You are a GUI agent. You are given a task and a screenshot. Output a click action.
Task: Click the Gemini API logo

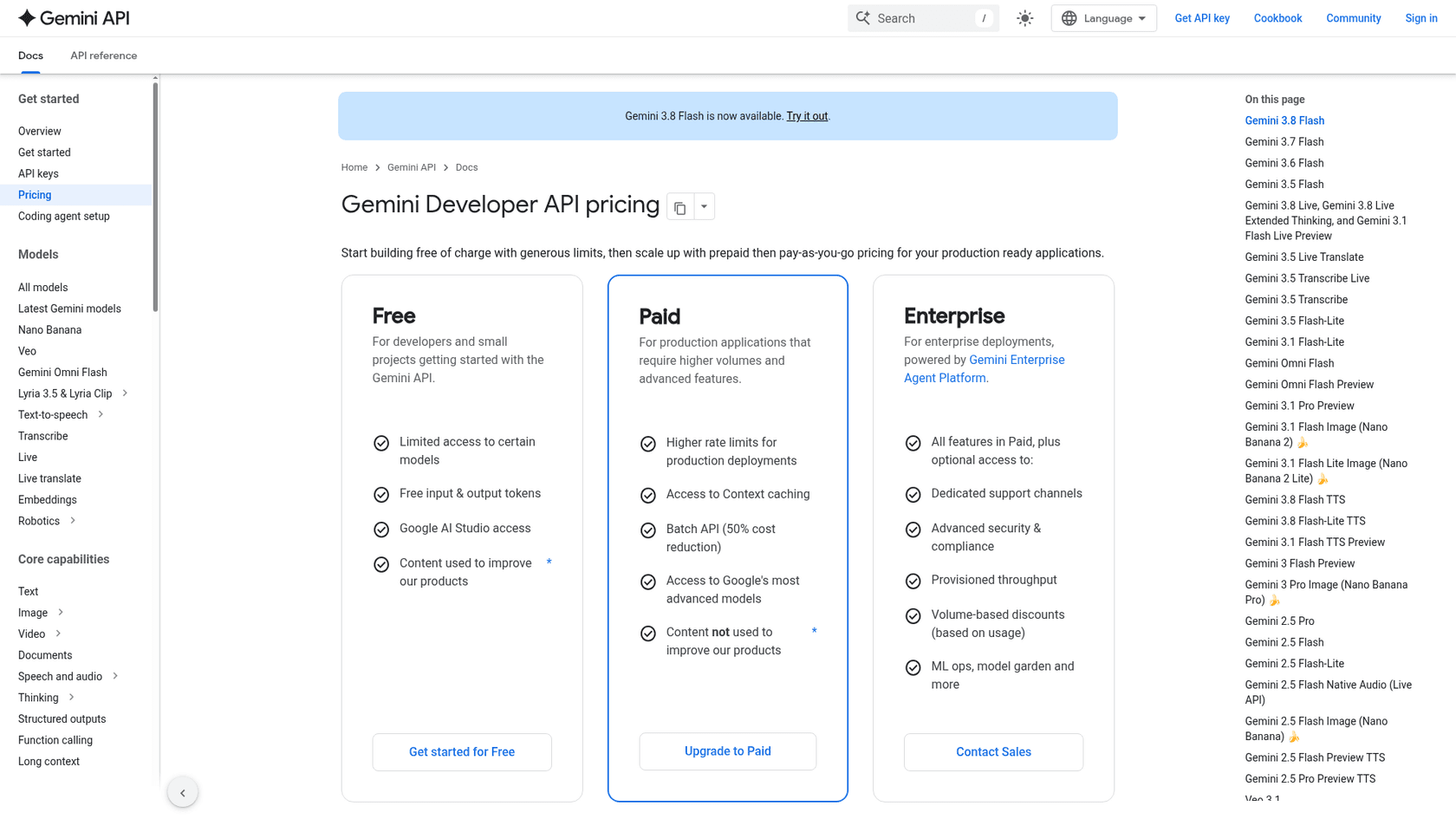tap(74, 18)
